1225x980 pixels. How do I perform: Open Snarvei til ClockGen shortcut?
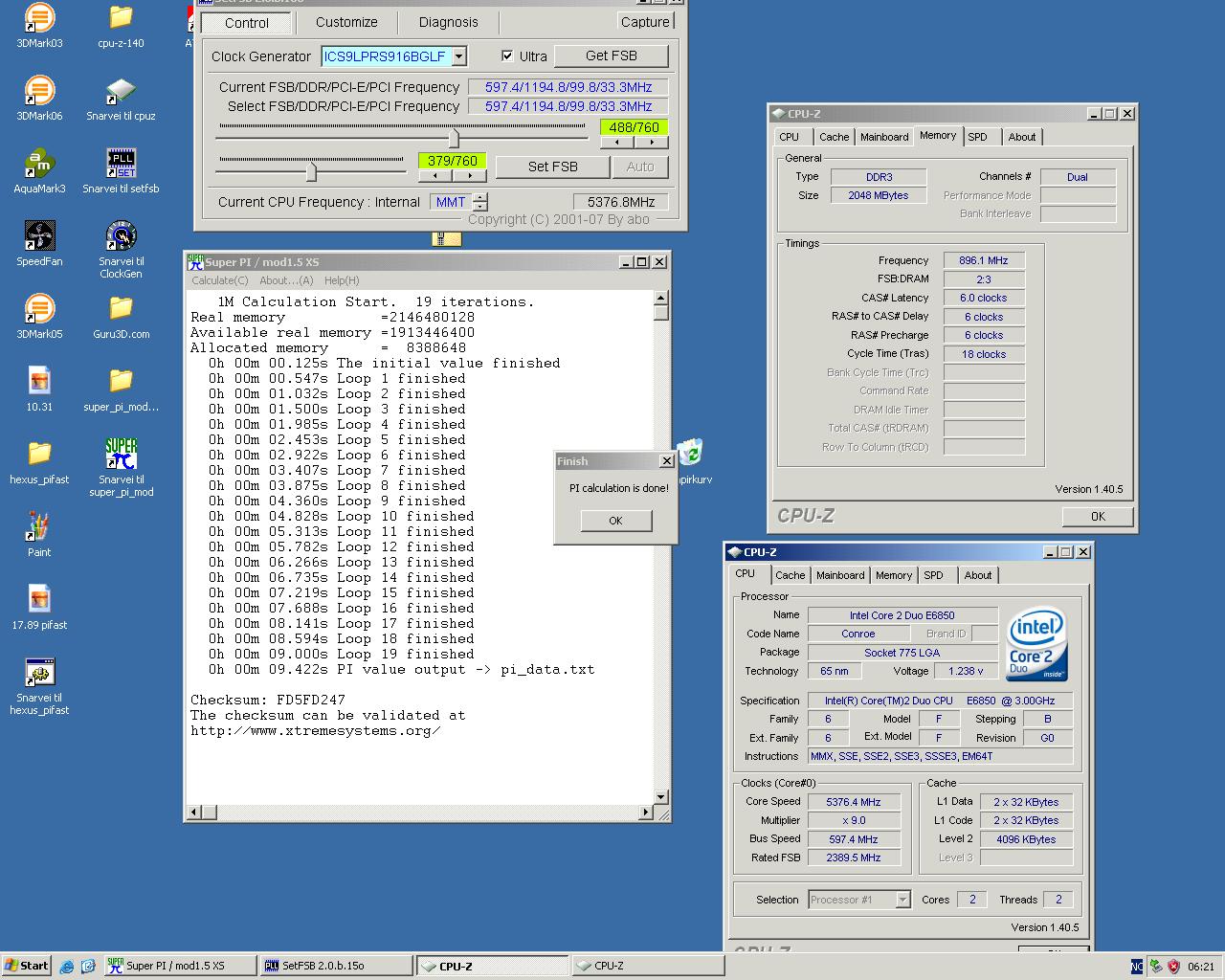pos(121,250)
